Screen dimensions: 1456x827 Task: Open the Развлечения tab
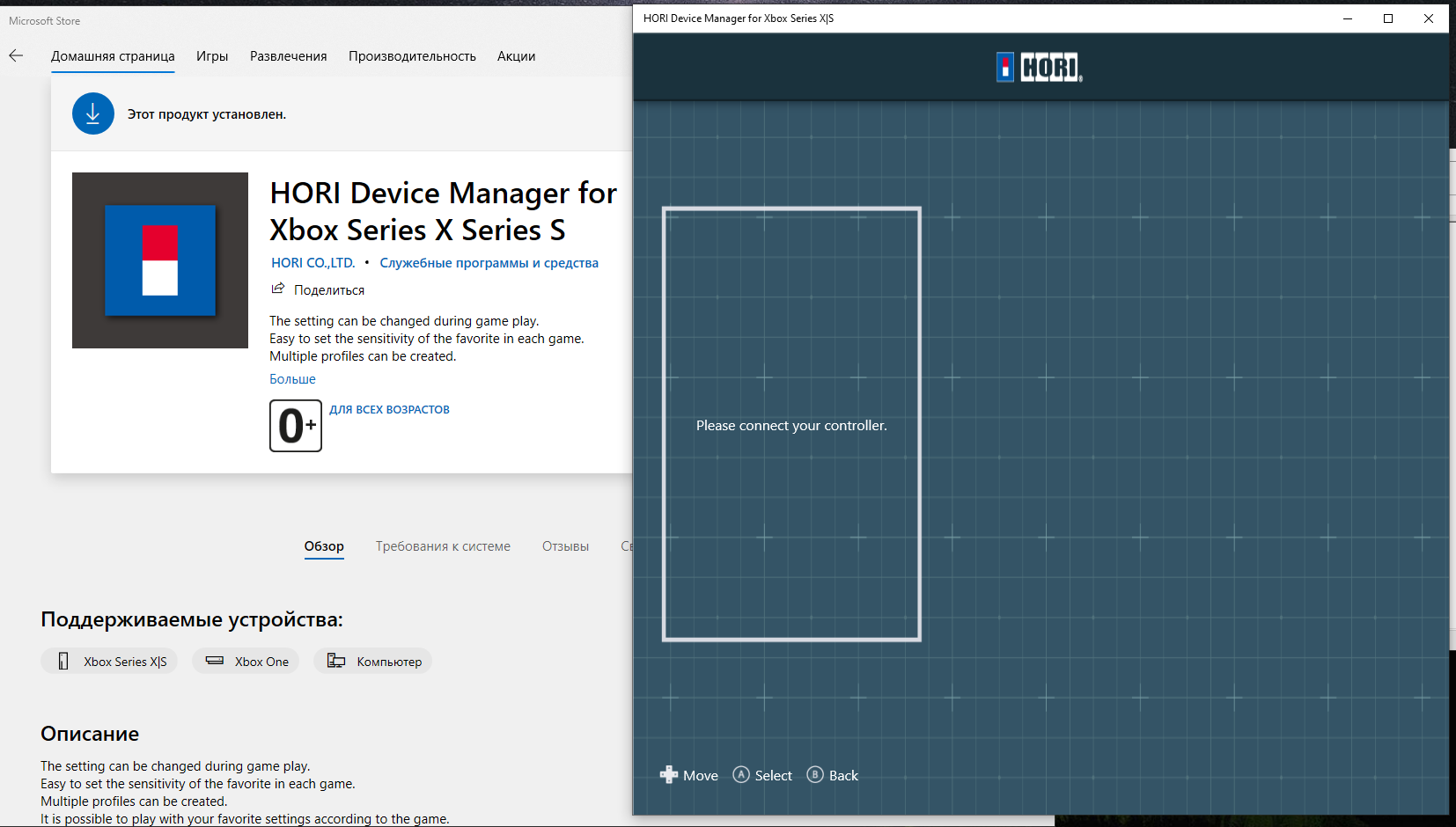[x=289, y=56]
